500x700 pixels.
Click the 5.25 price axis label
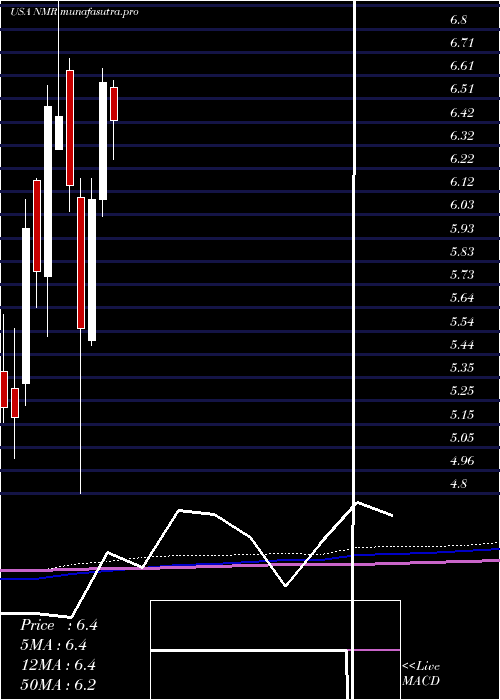click(x=462, y=391)
